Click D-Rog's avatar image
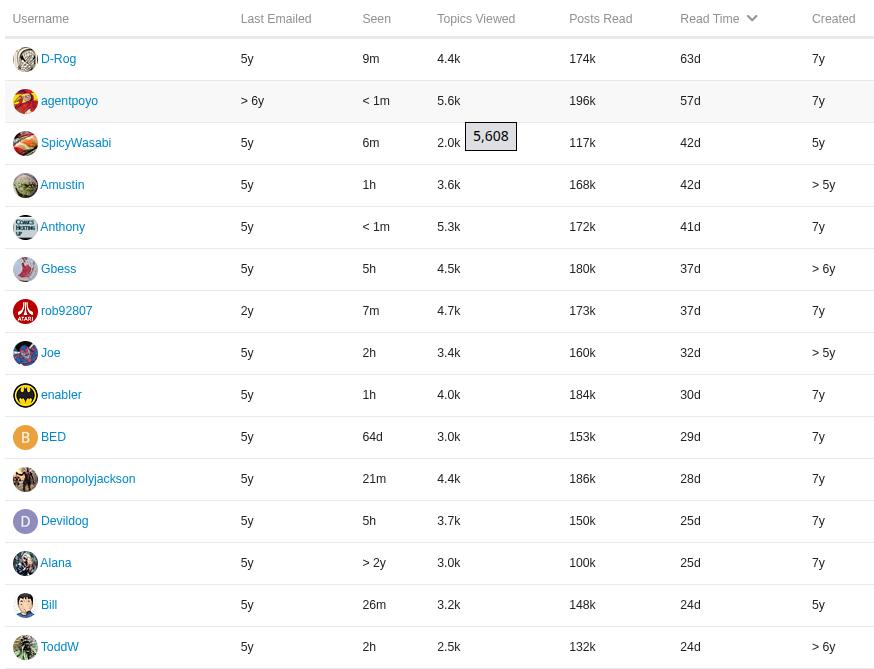Viewport: 874px width, 669px height. coord(25,60)
